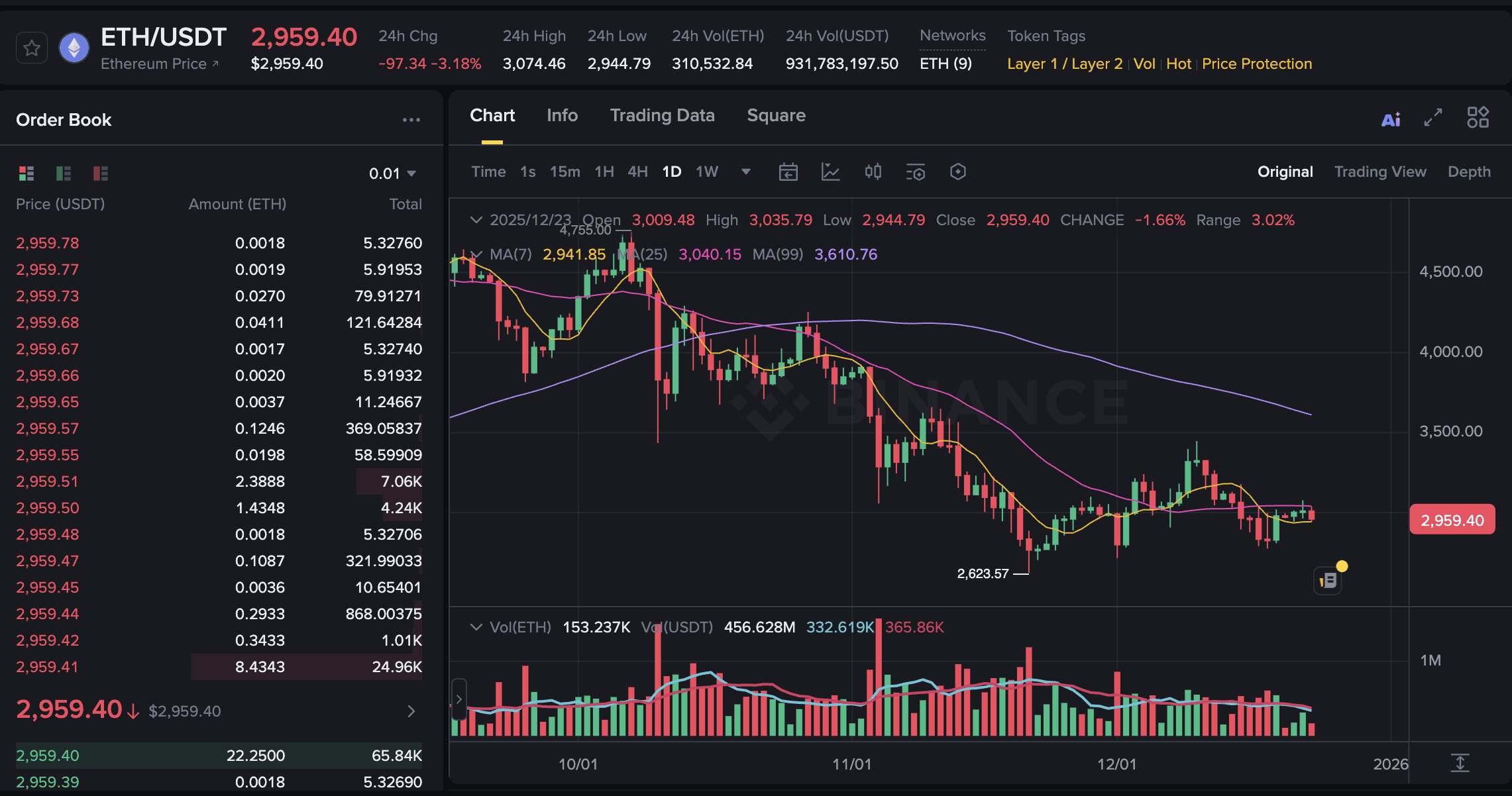Switch order book to buy orders only
Viewport: 1512px width, 796px height.
coord(62,174)
